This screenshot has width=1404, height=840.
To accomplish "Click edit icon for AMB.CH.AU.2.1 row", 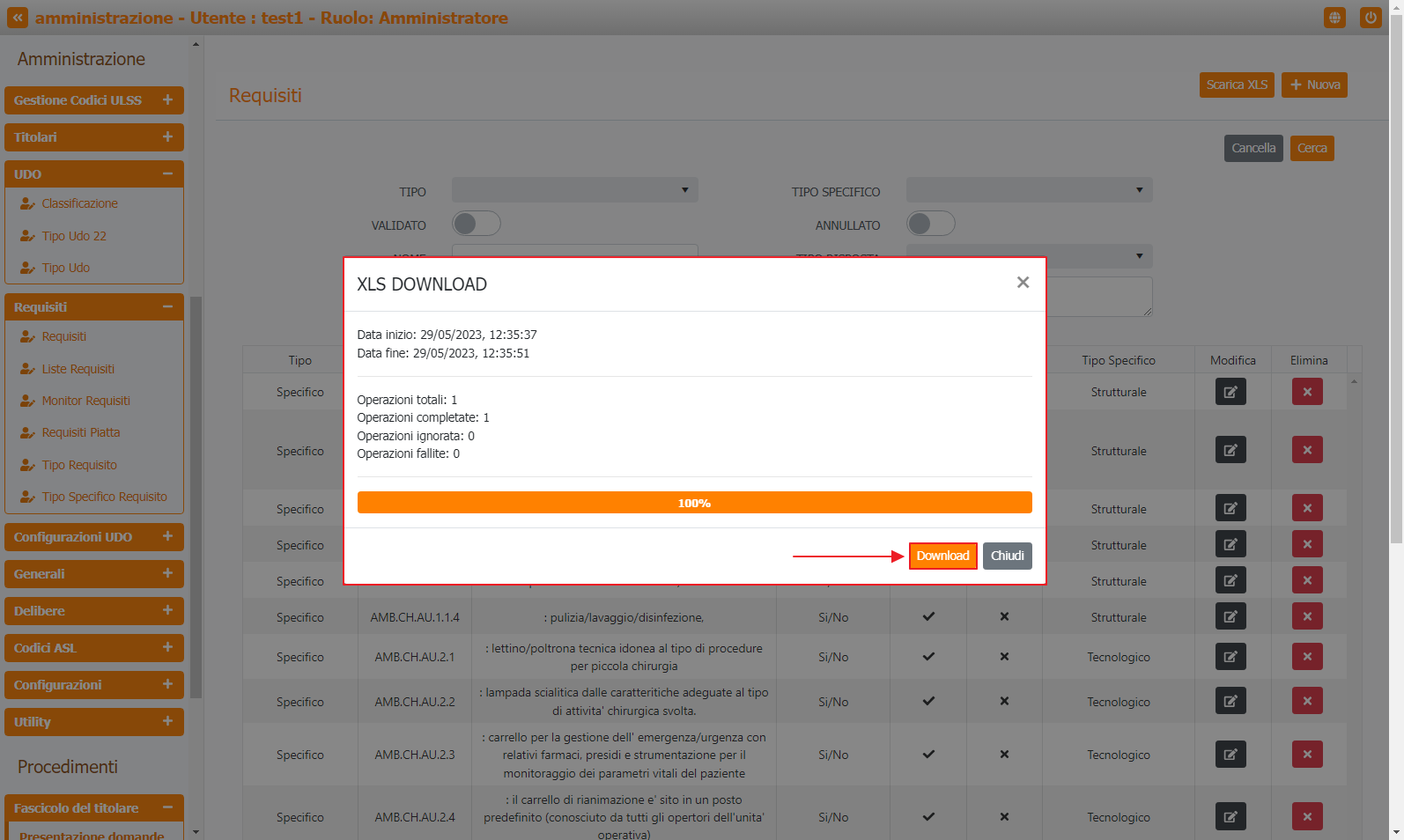I will click(1230, 657).
